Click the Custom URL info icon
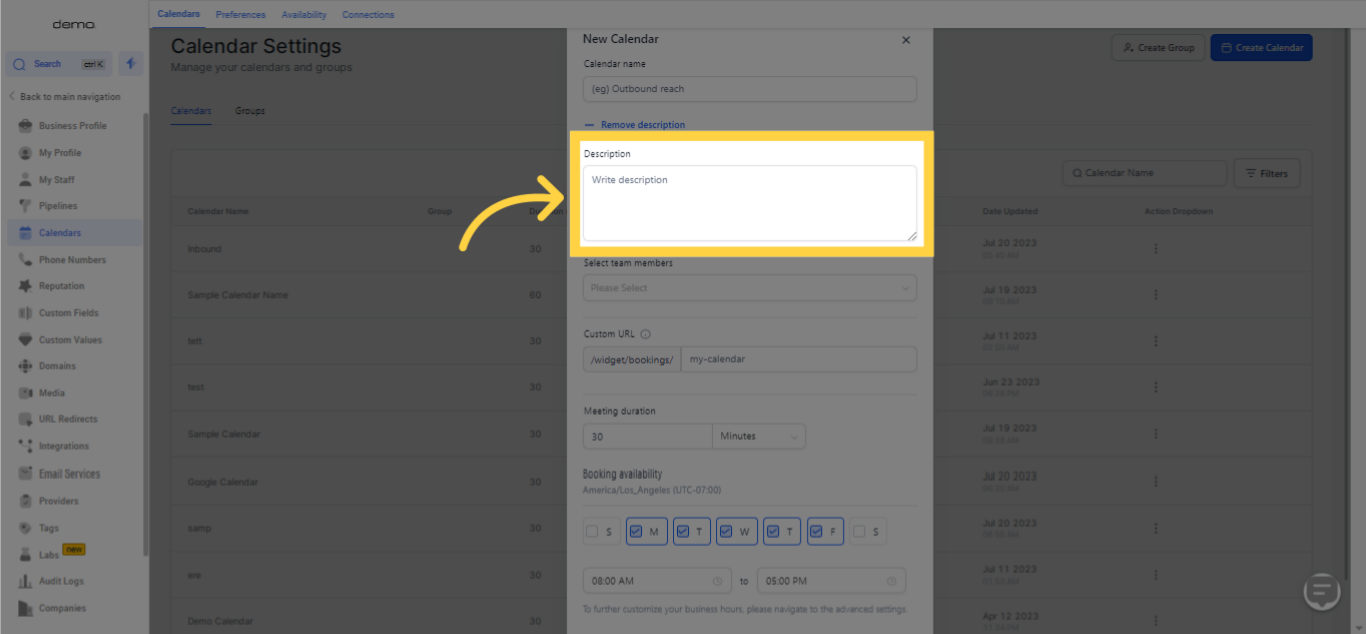This screenshot has width=1366, height=634. point(645,334)
